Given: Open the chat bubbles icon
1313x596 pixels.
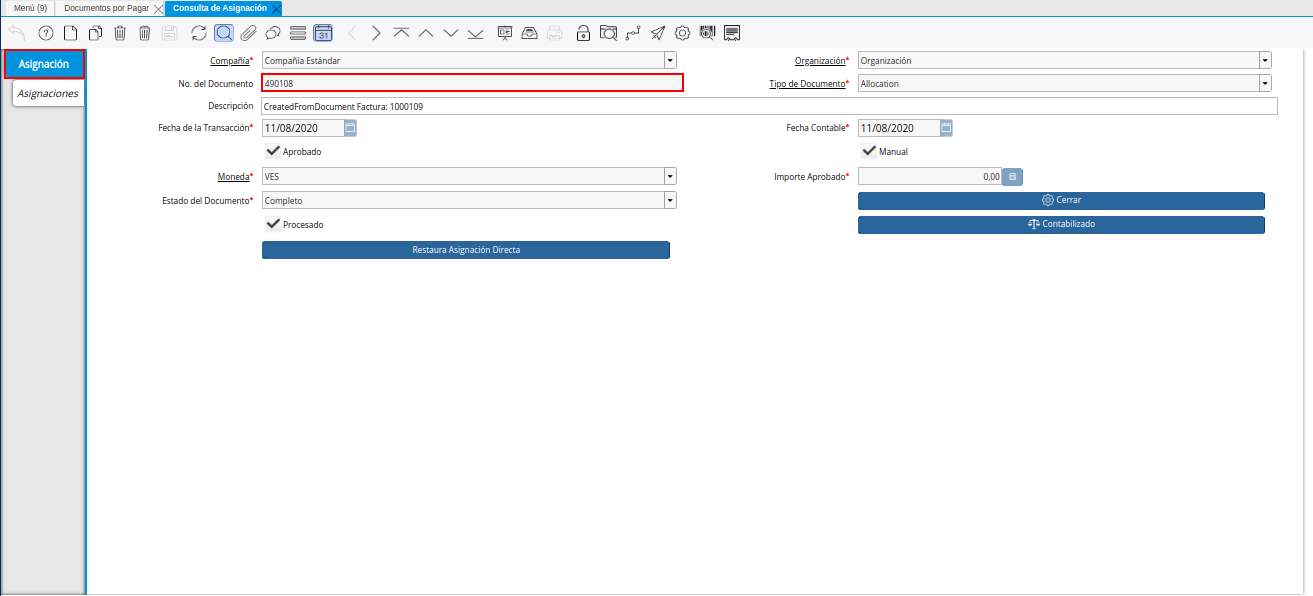Looking at the screenshot, I should coord(273,33).
